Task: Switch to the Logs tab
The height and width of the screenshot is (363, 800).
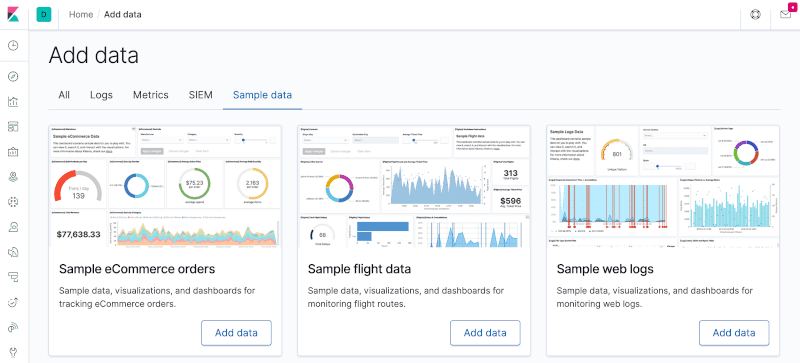Action: tap(102, 95)
